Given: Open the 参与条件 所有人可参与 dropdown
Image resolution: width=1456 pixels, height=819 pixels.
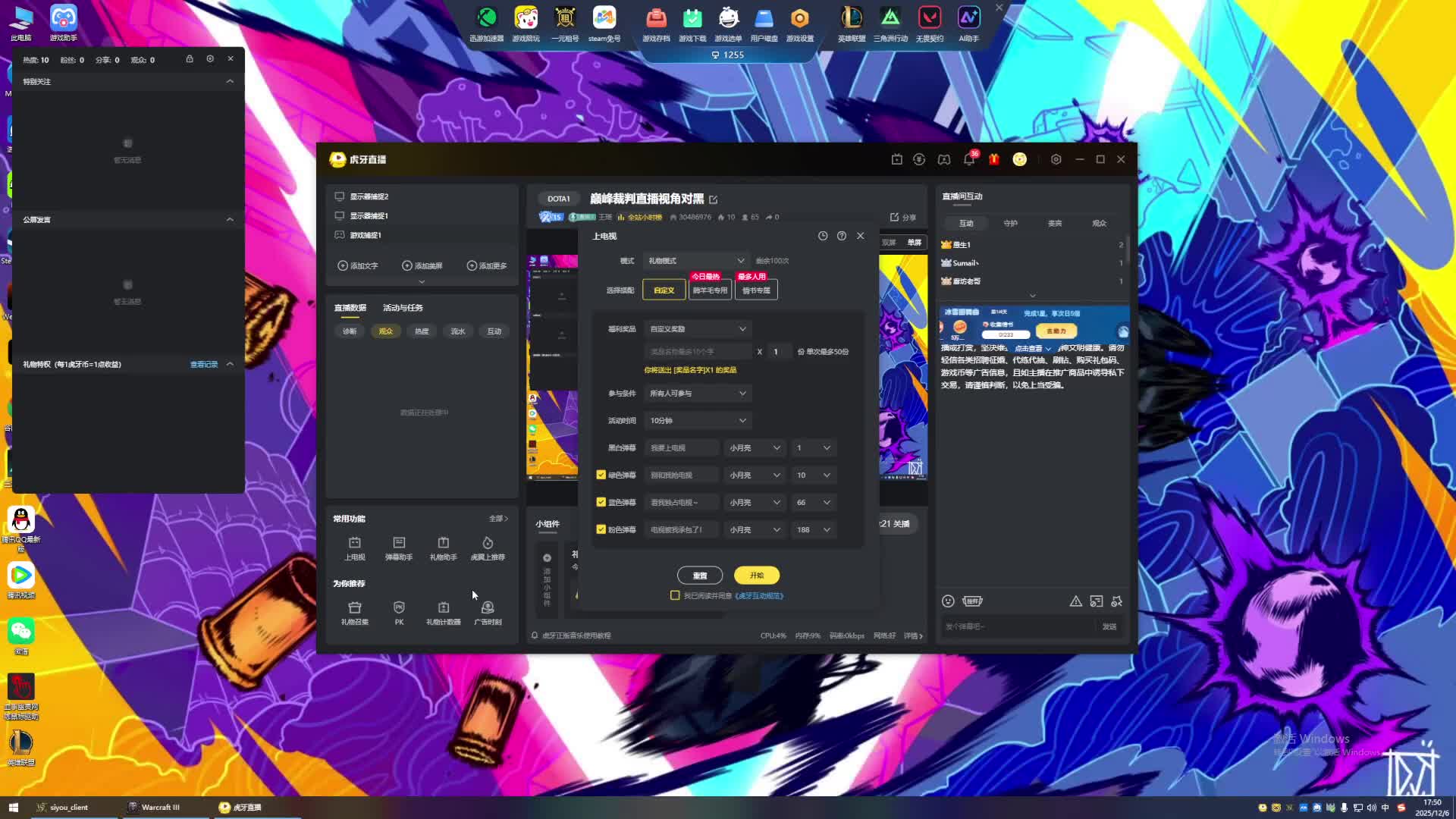Looking at the screenshot, I should pos(697,393).
